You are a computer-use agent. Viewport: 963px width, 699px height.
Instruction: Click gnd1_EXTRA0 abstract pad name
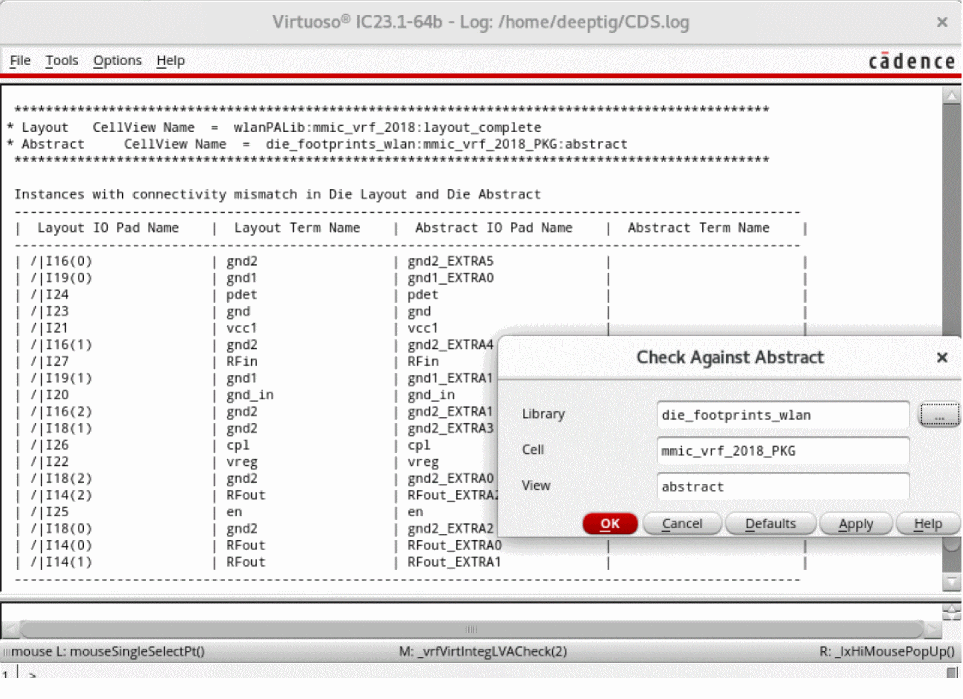450,278
